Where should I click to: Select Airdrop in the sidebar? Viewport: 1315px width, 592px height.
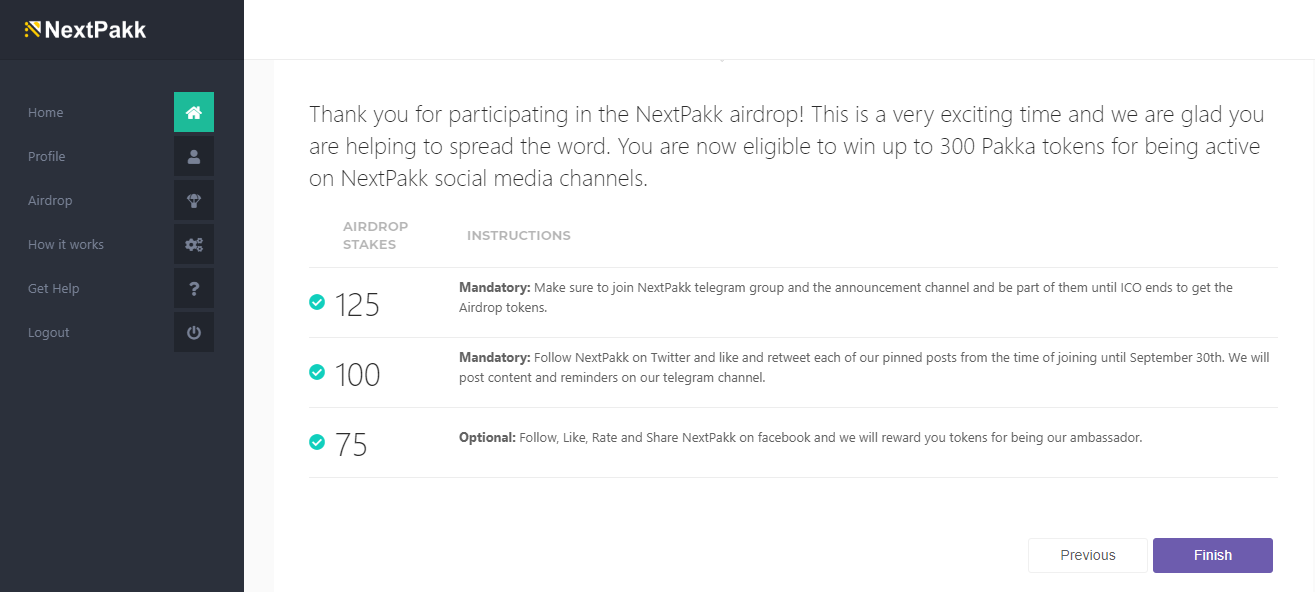click(50, 201)
